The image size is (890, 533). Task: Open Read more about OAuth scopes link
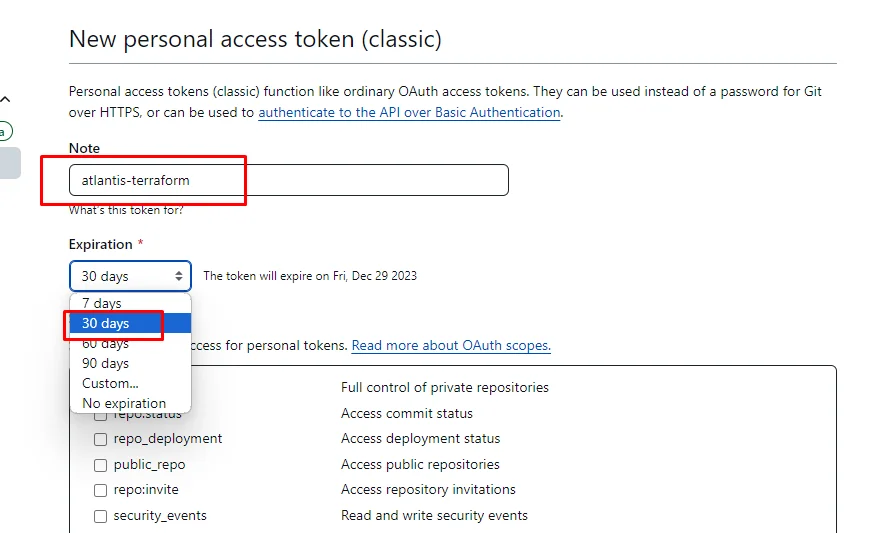coord(451,345)
